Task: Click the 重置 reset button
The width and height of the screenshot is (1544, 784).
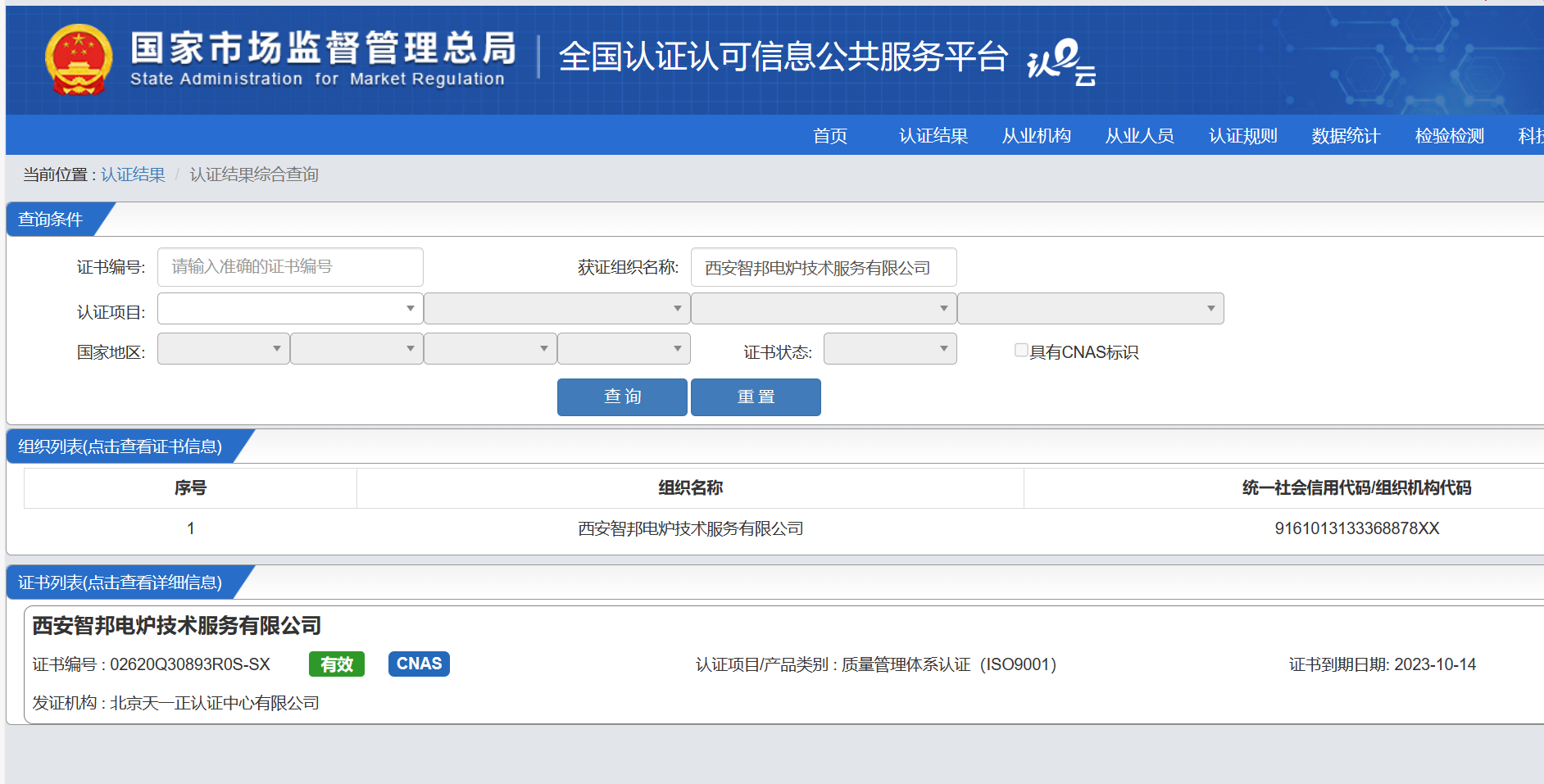Action: [756, 397]
